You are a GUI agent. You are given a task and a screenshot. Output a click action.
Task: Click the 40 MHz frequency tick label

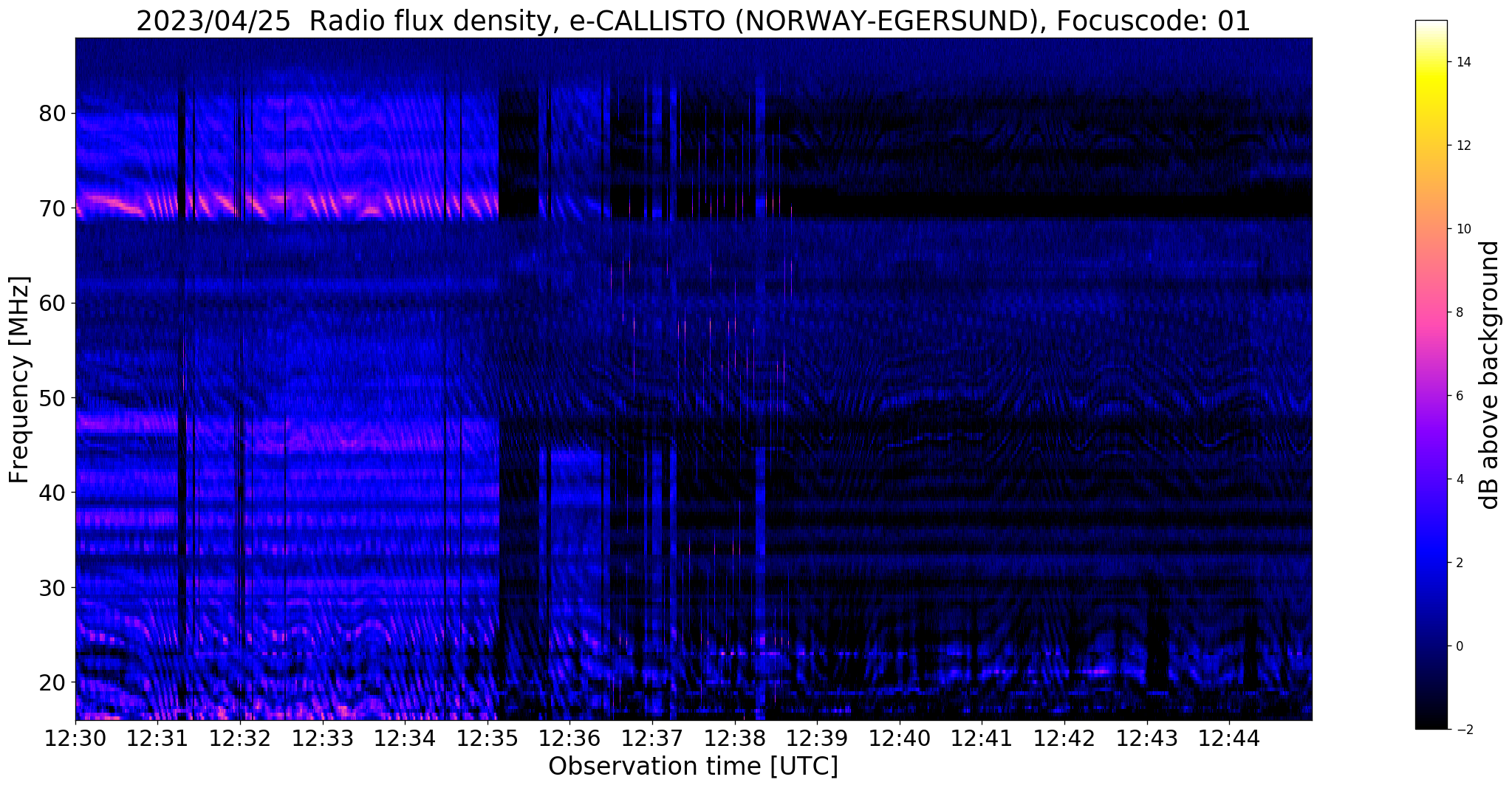(52, 493)
